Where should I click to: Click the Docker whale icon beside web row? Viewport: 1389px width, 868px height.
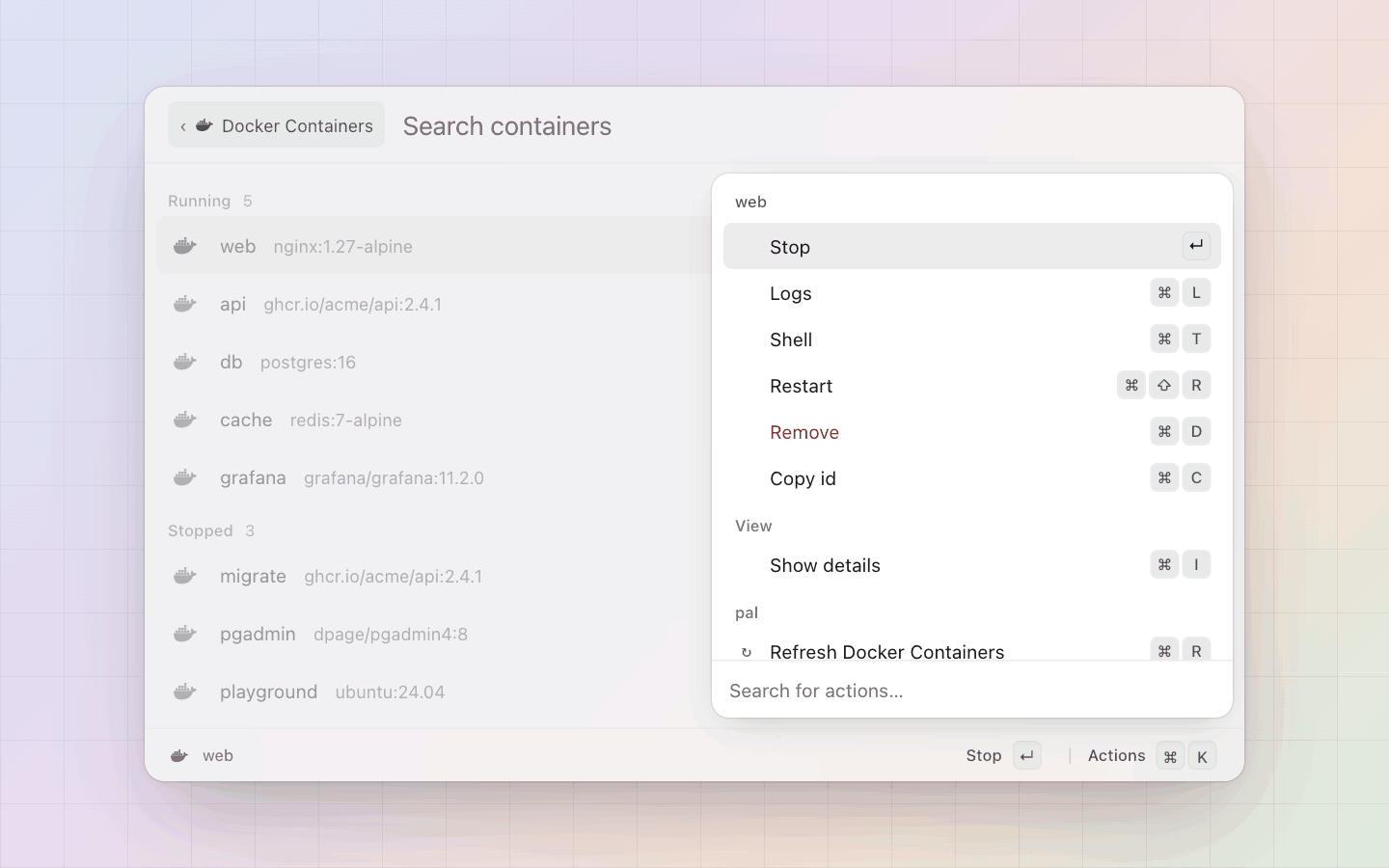click(185, 247)
